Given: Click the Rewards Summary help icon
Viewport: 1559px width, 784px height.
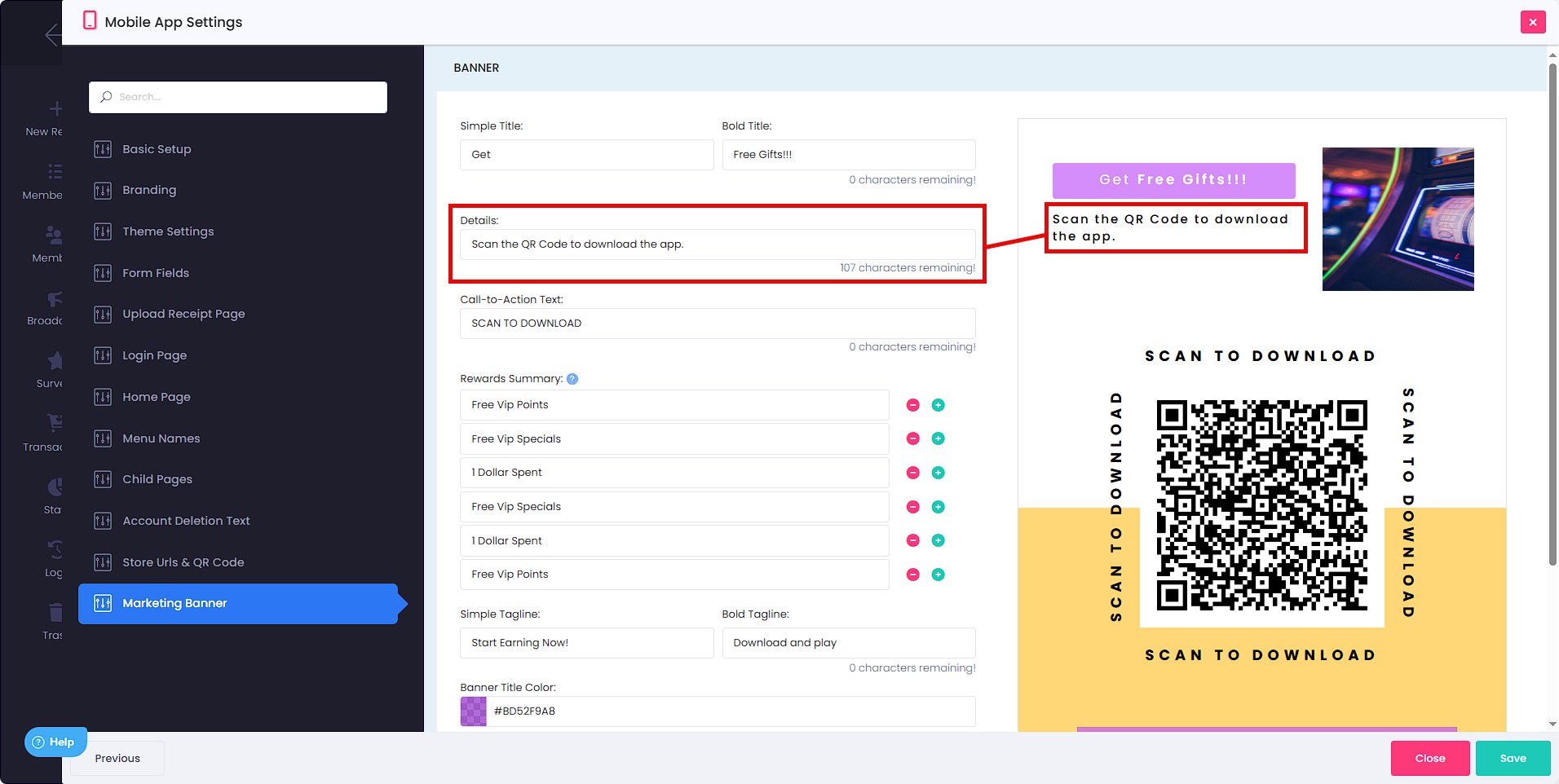Looking at the screenshot, I should coord(572,379).
